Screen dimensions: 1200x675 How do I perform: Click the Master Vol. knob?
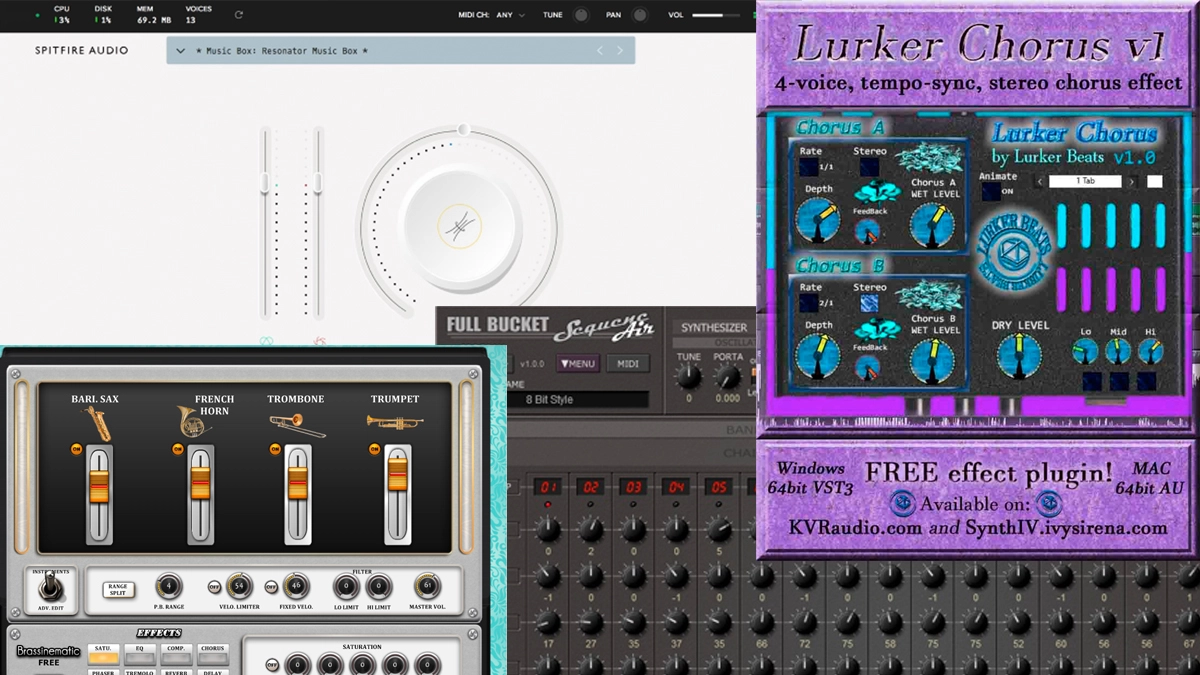[x=427, y=587]
